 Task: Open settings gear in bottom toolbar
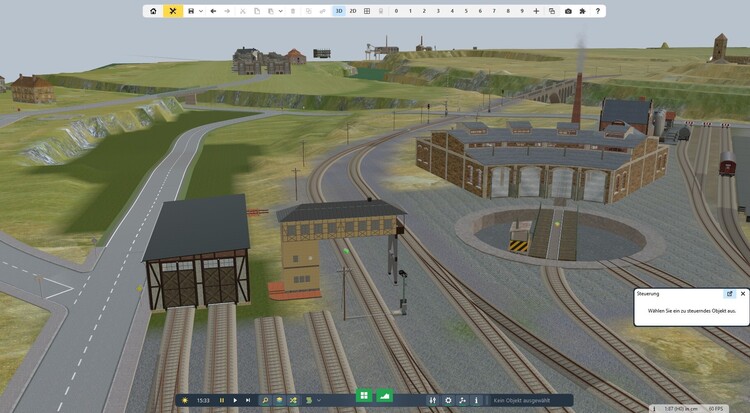coord(448,400)
